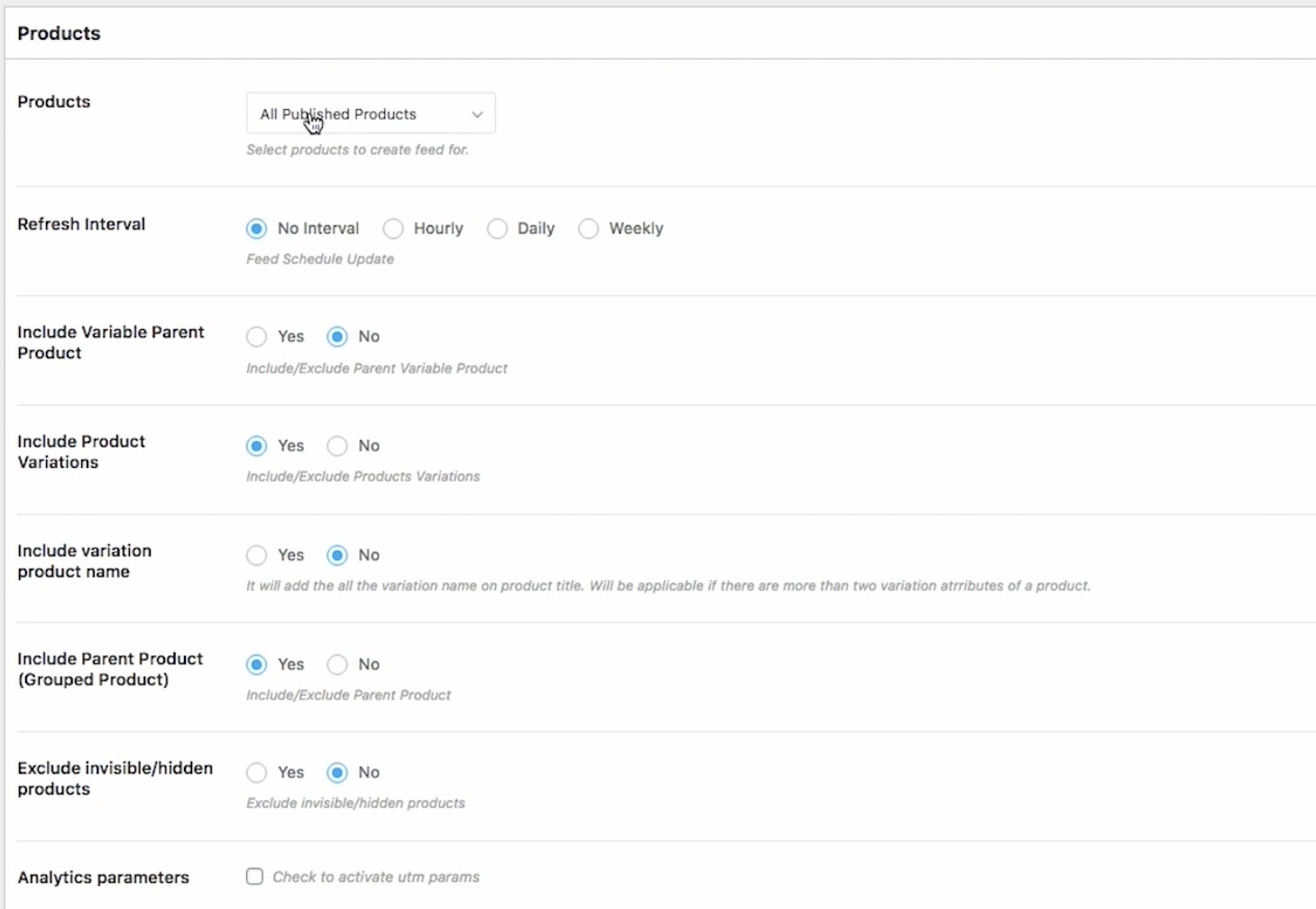Click 'Include Variable Parent Product' label
This screenshot has height=909, width=1316.
[x=111, y=343]
